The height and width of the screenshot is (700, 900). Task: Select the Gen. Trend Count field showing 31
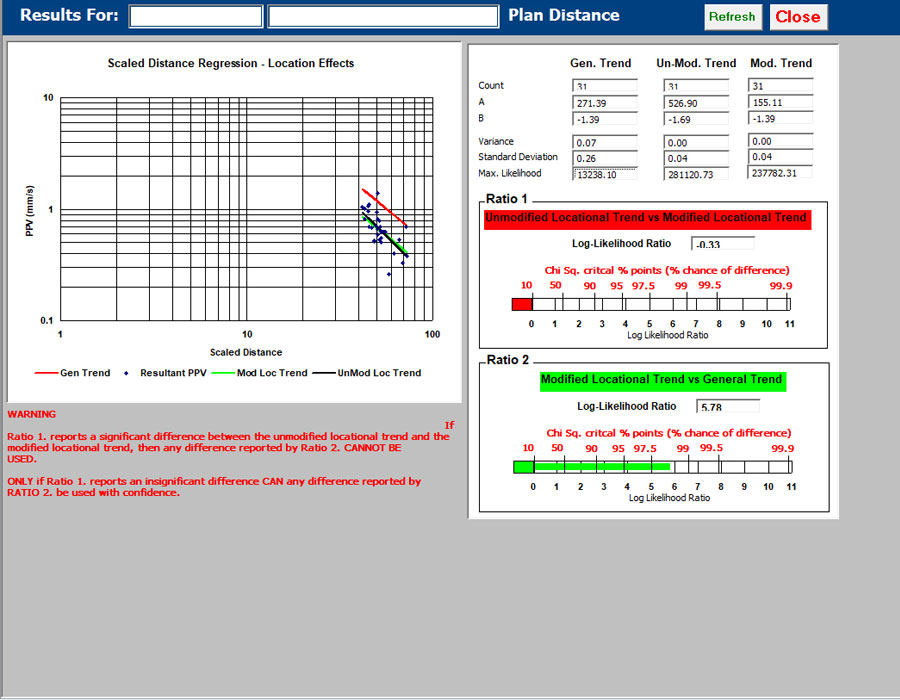604,85
